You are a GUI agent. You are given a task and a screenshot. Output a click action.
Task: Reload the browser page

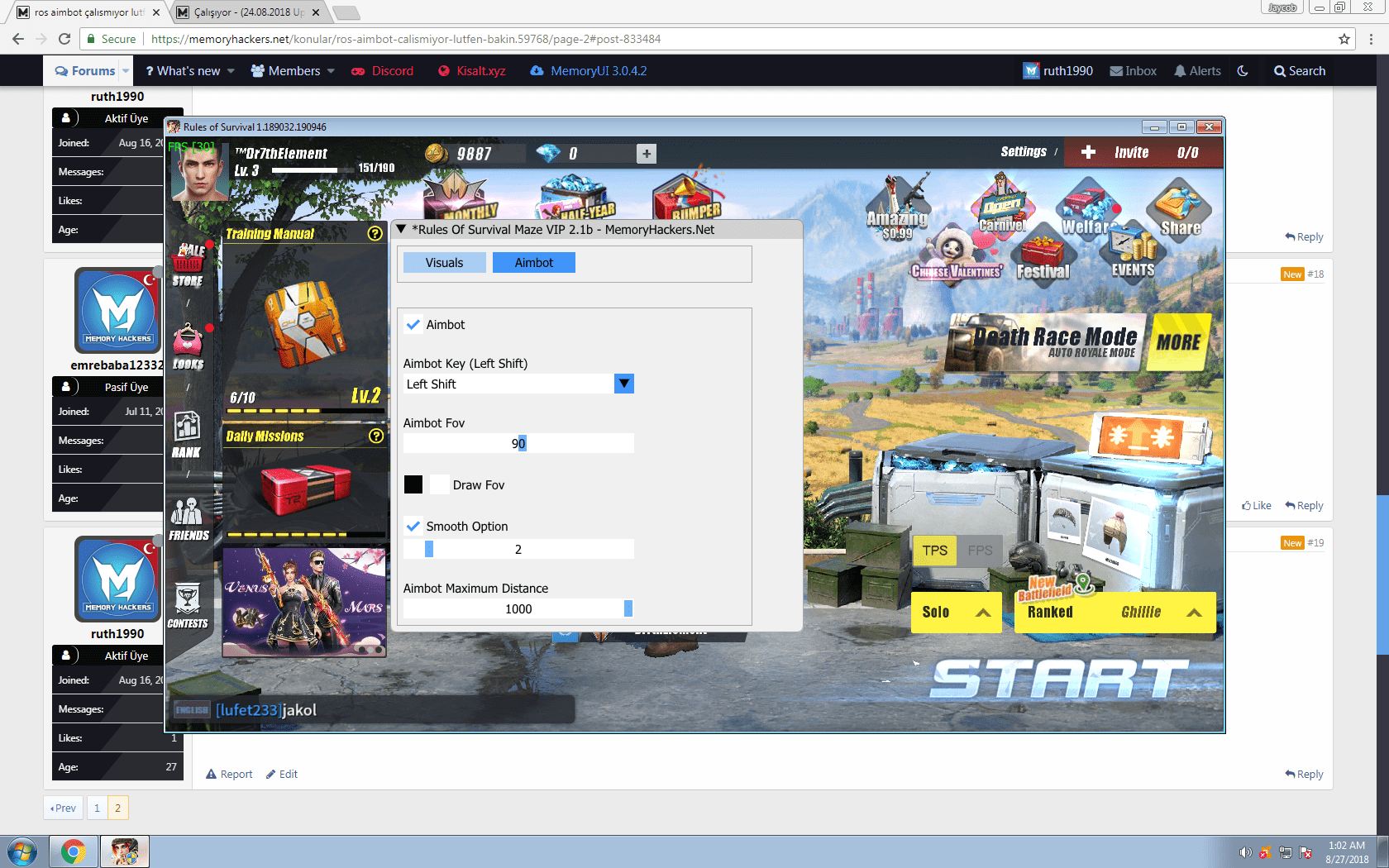[x=64, y=39]
